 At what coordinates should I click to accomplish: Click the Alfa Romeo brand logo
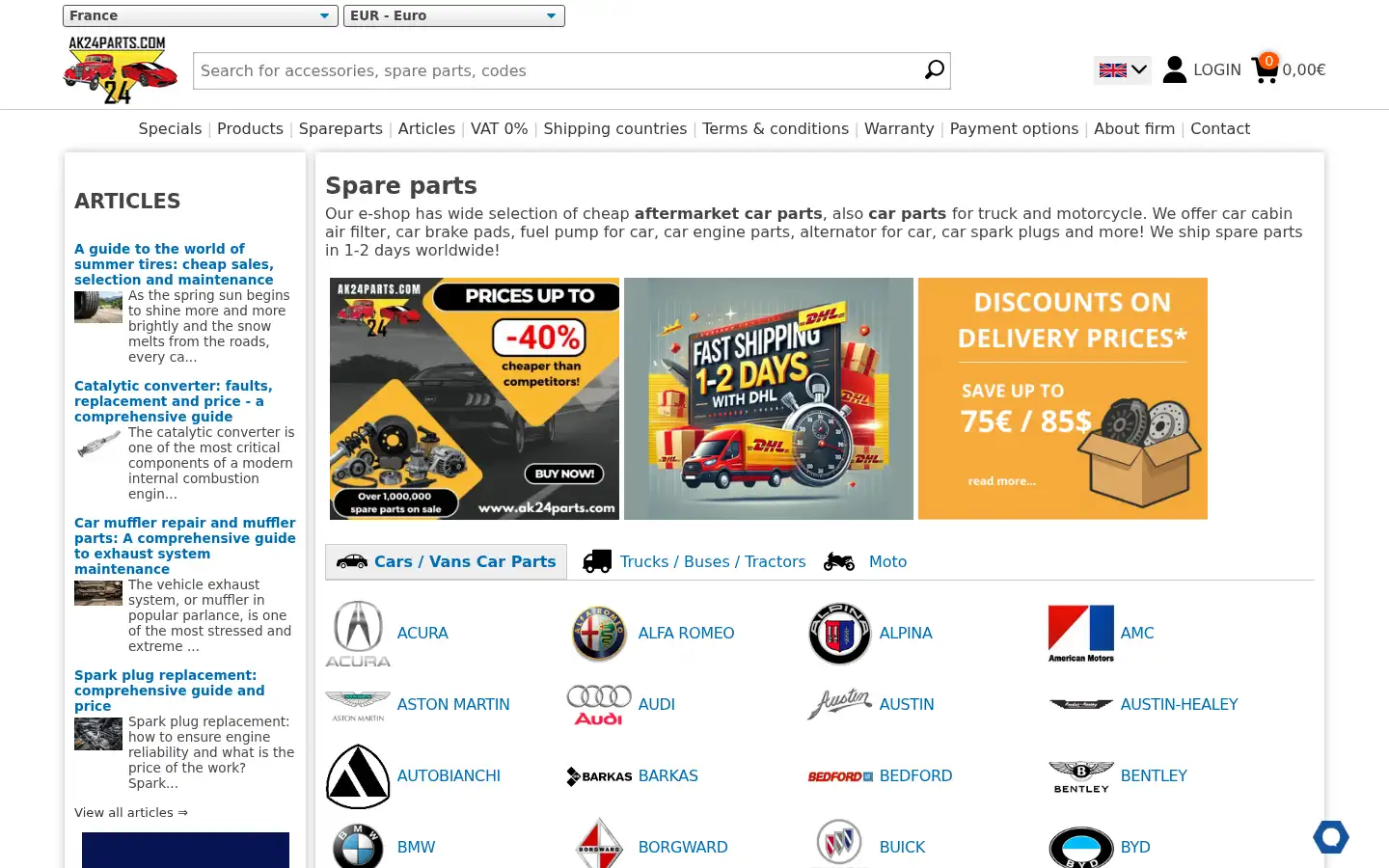(x=599, y=634)
